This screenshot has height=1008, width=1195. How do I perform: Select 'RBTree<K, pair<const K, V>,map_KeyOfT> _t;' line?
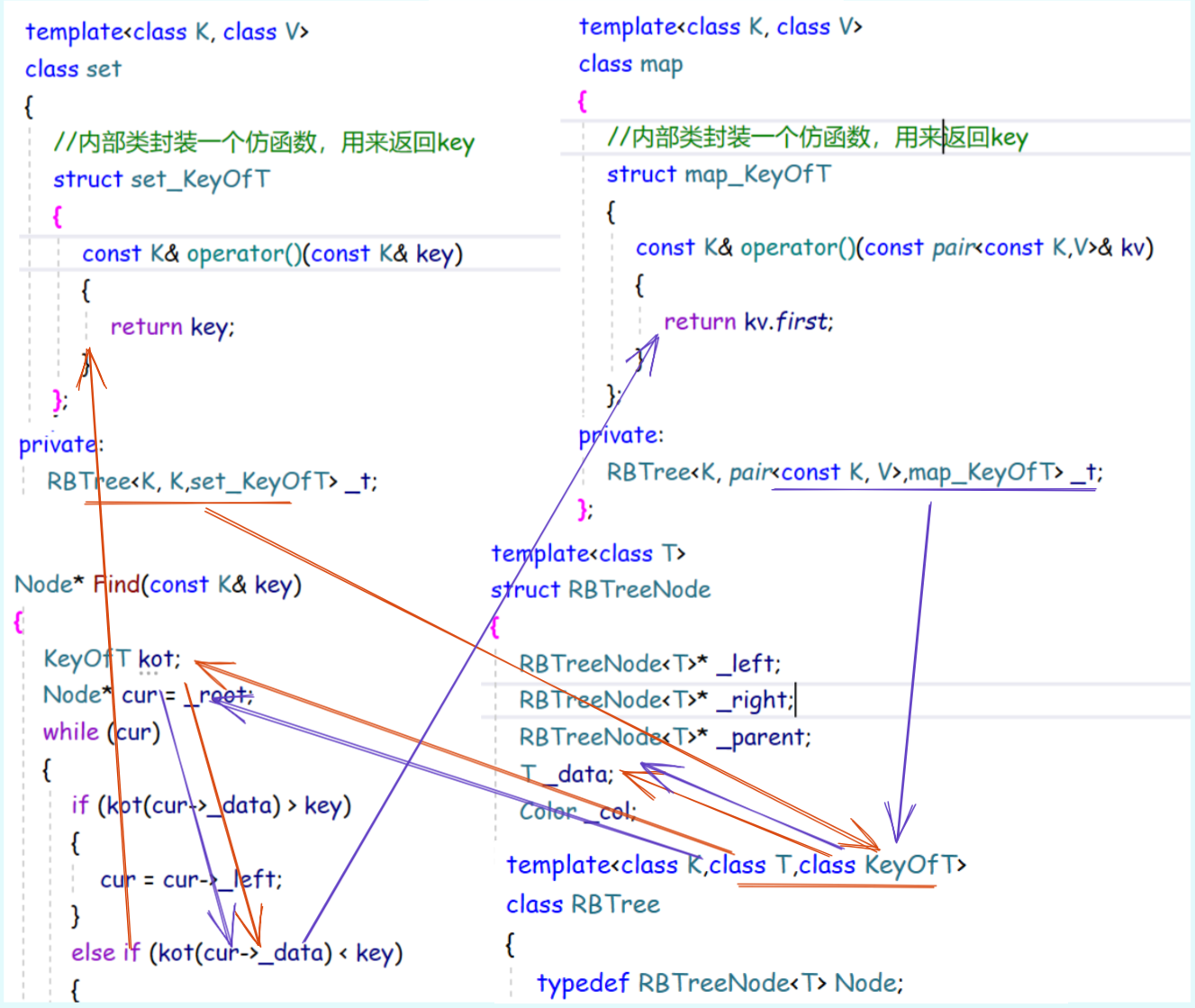pyautogui.click(x=855, y=472)
